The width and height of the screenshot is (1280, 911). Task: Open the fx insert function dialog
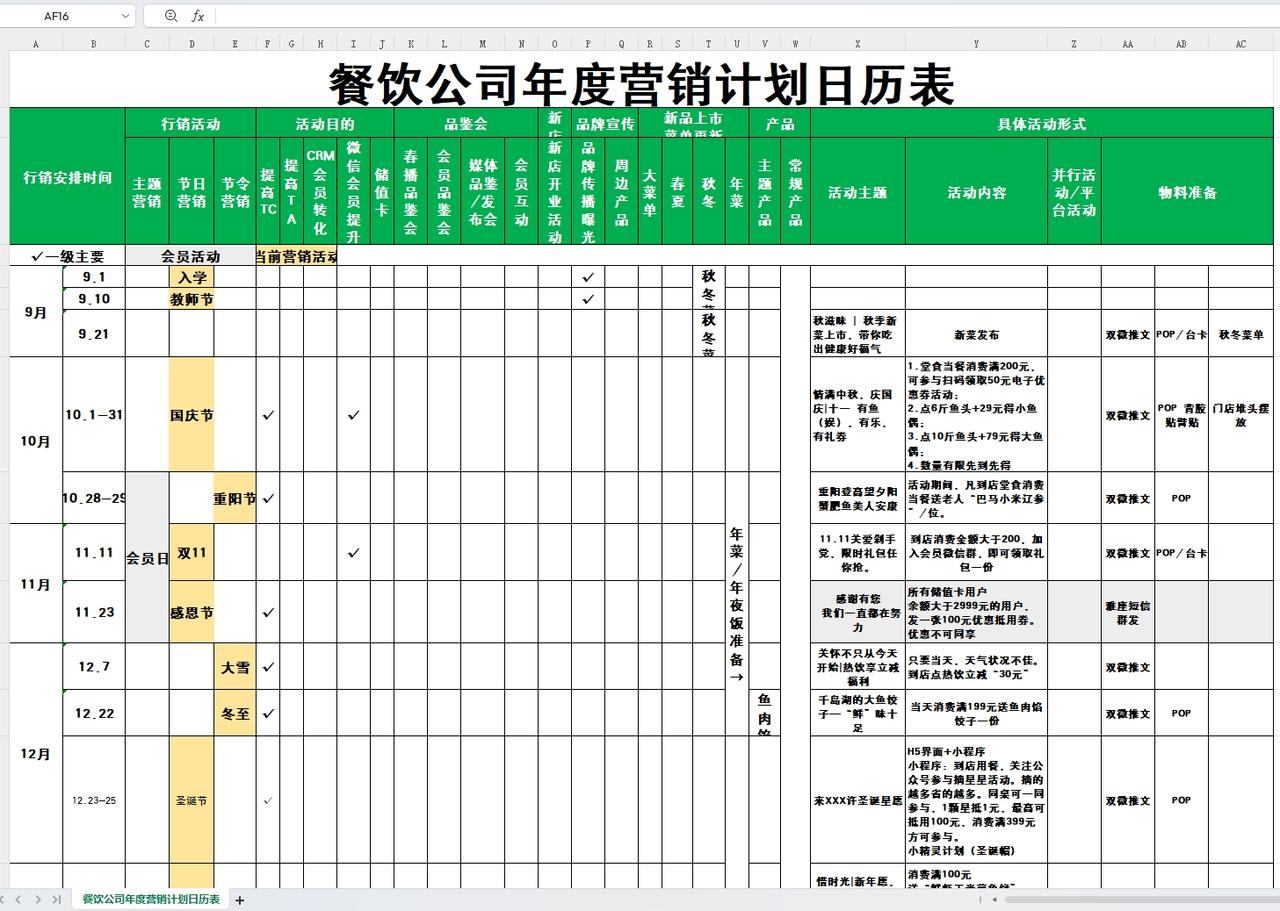[x=198, y=16]
